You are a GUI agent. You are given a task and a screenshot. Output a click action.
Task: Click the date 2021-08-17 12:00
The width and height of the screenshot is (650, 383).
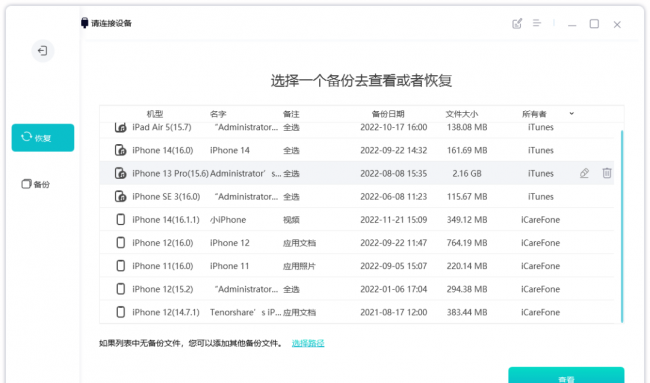pyautogui.click(x=393, y=312)
